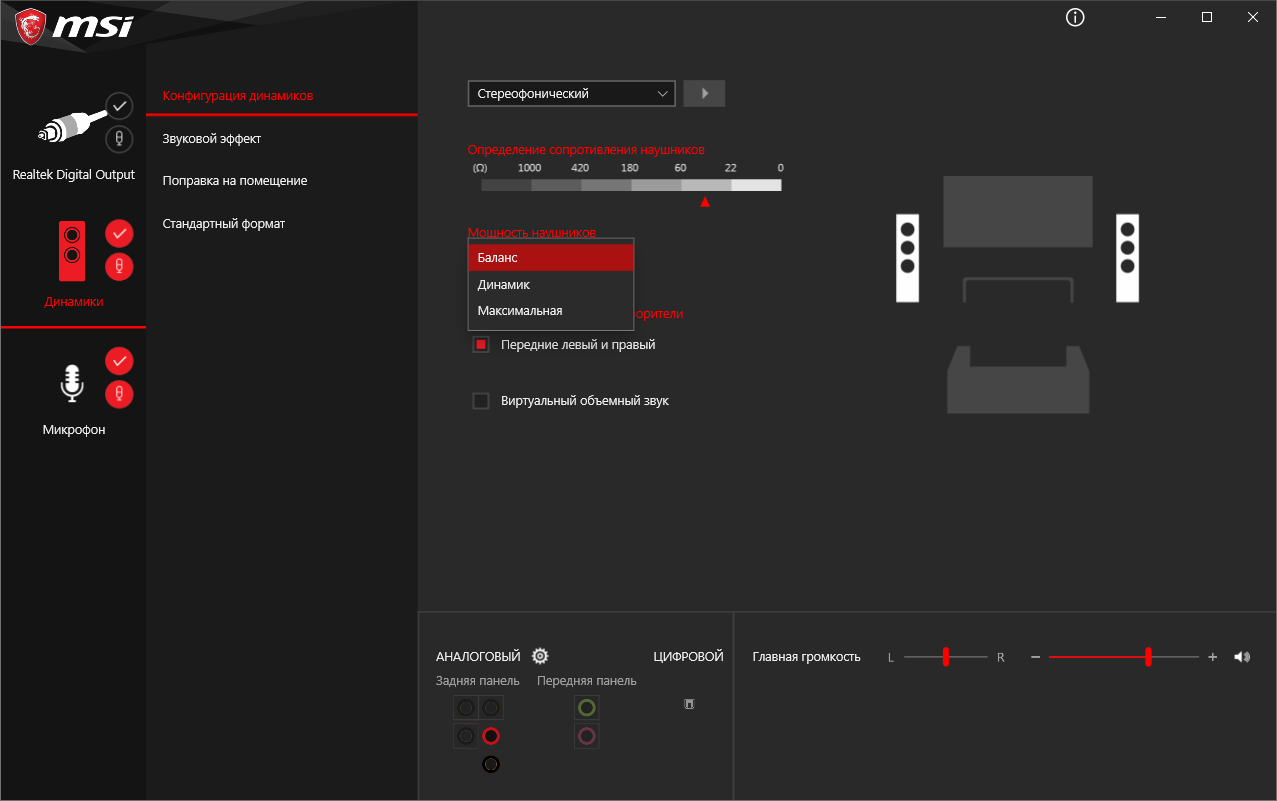This screenshot has width=1277, height=801.
Task: Mute main volume with the speaker icon
Action: (x=1242, y=657)
